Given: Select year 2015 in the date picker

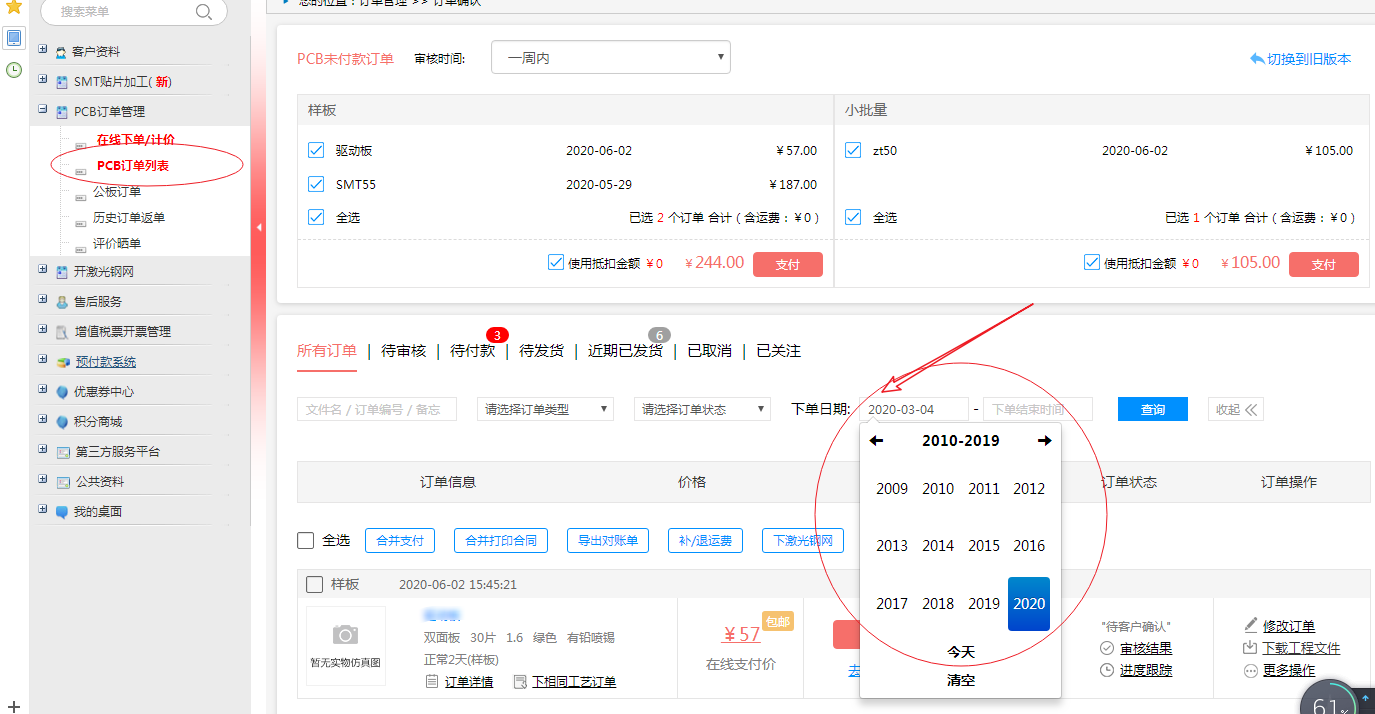Looking at the screenshot, I should [x=984, y=546].
